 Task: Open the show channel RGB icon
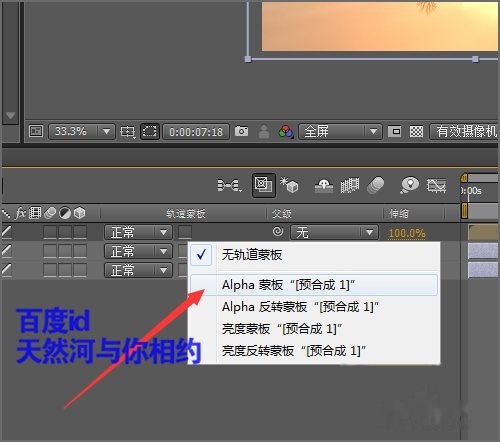286,132
